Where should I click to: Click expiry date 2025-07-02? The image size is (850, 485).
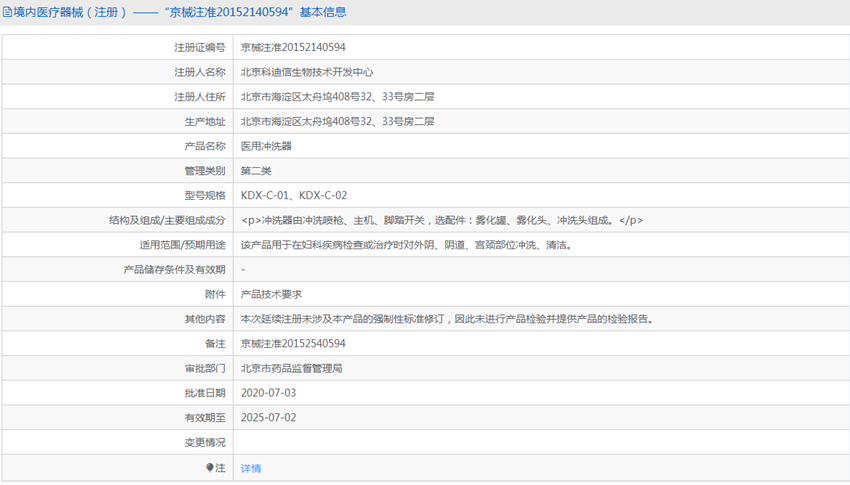[x=268, y=418]
